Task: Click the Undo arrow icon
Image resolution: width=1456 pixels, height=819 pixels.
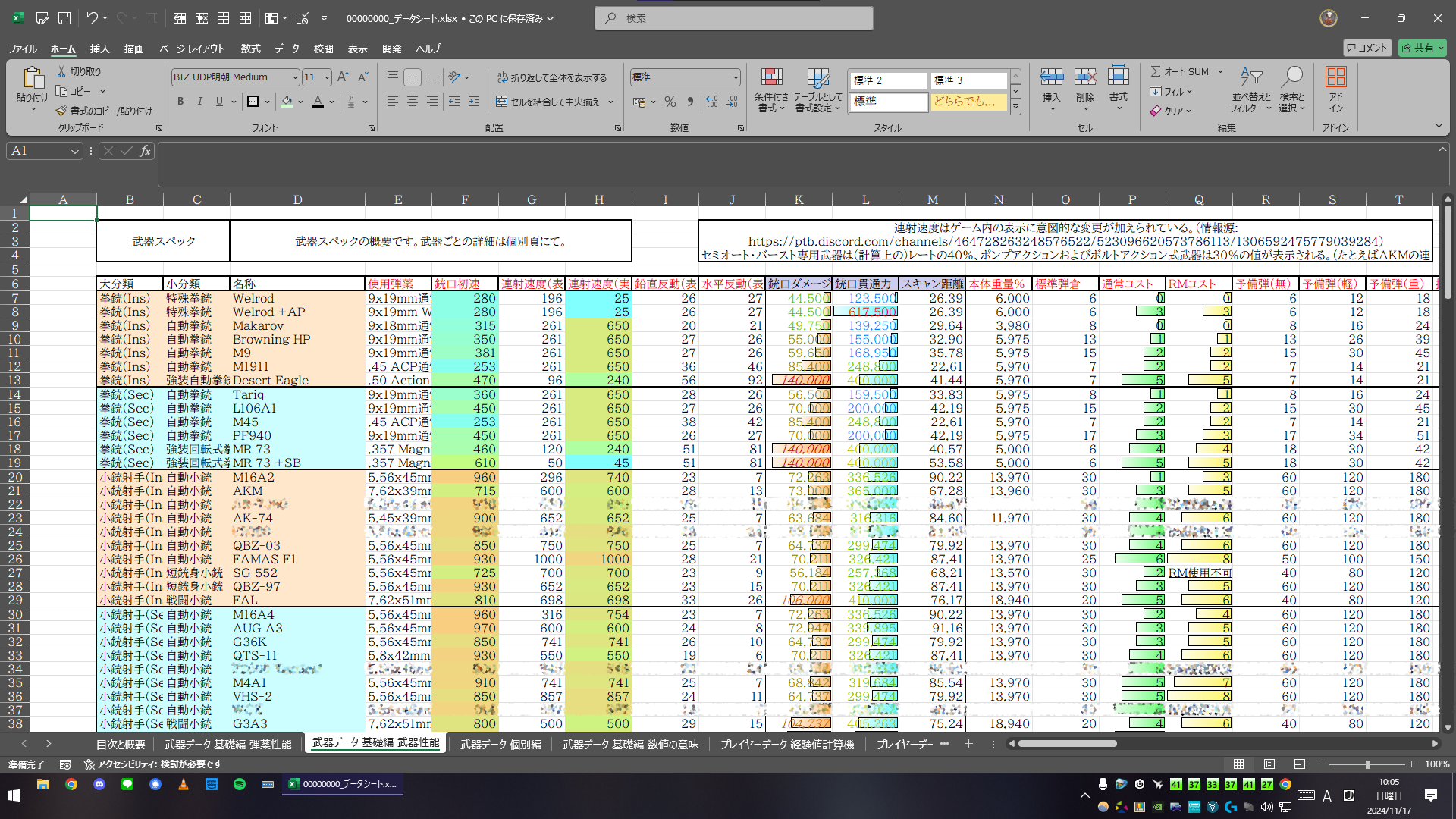Action: click(x=93, y=18)
